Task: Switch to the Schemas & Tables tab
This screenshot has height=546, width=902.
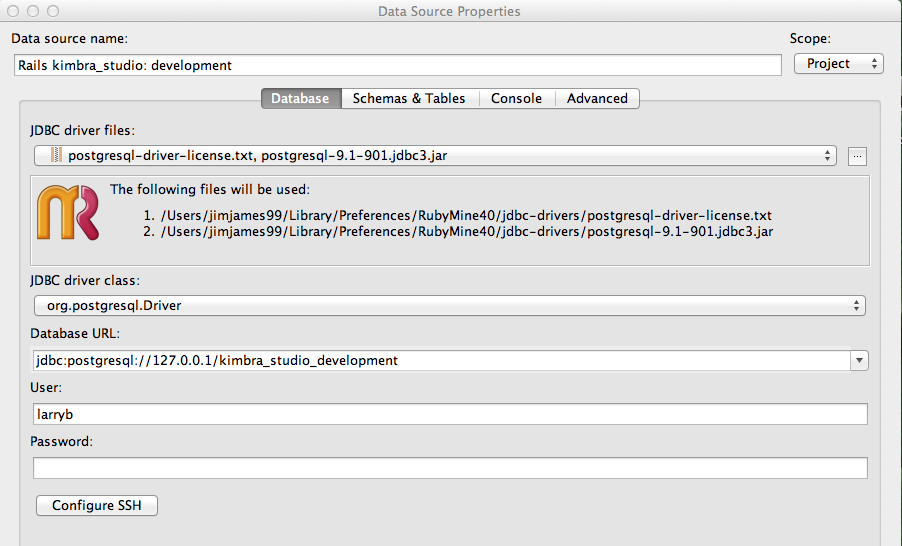Action: point(409,98)
